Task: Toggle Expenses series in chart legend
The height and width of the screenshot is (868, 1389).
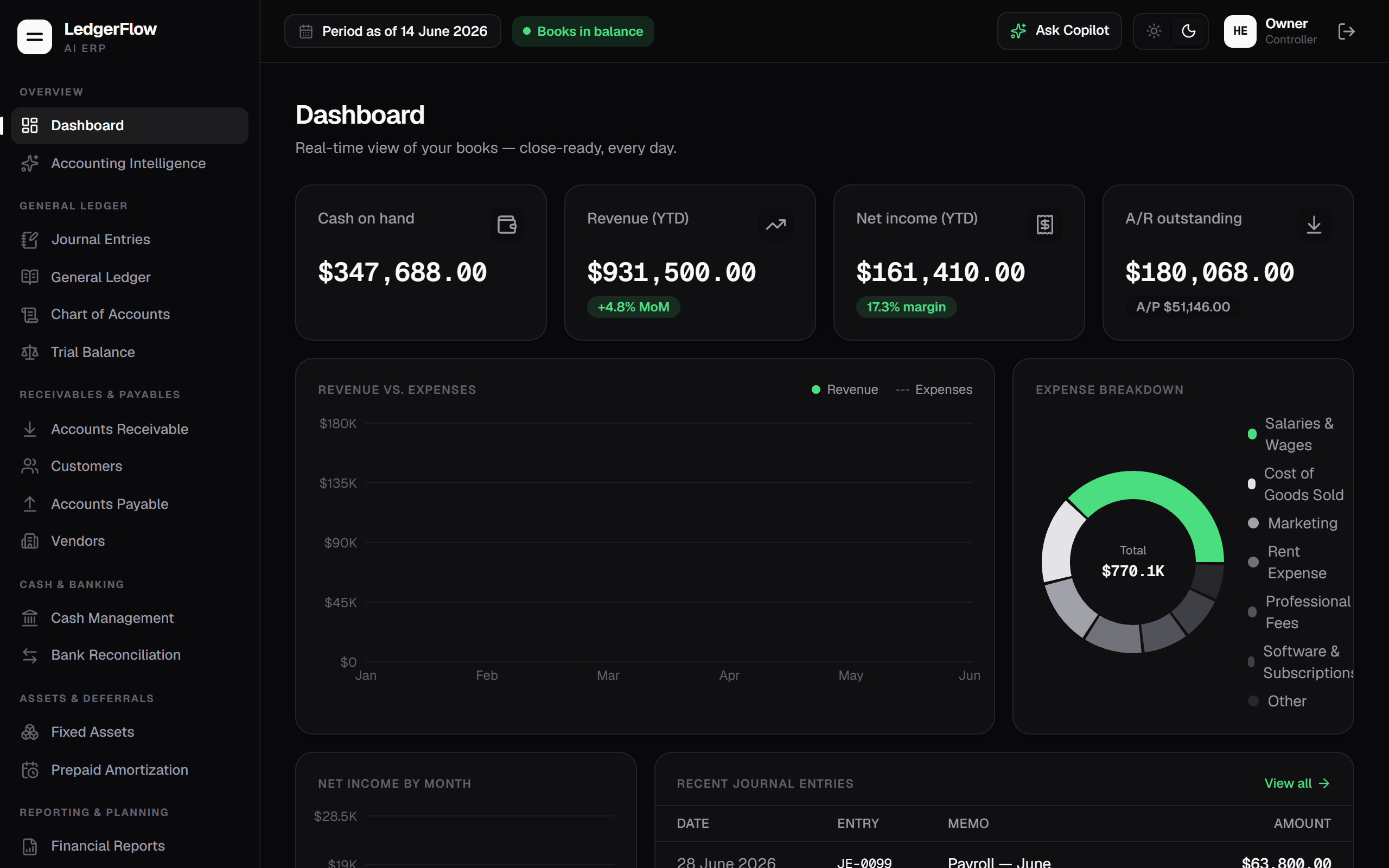Action: (934, 389)
